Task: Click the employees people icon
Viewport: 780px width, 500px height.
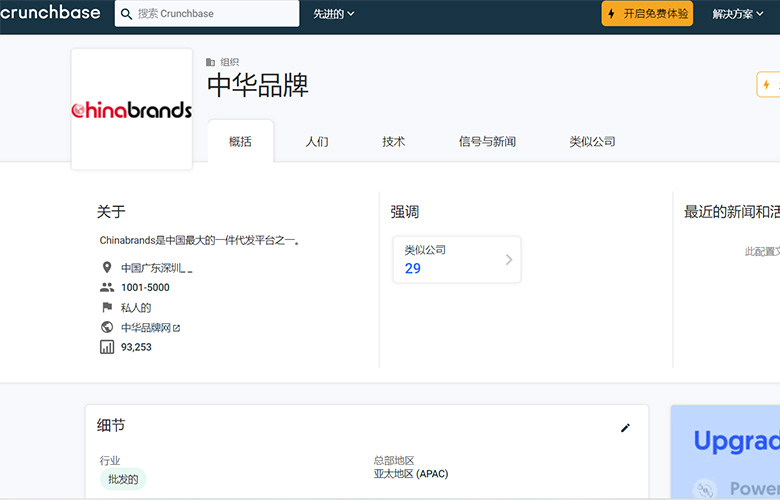Action: tap(107, 287)
